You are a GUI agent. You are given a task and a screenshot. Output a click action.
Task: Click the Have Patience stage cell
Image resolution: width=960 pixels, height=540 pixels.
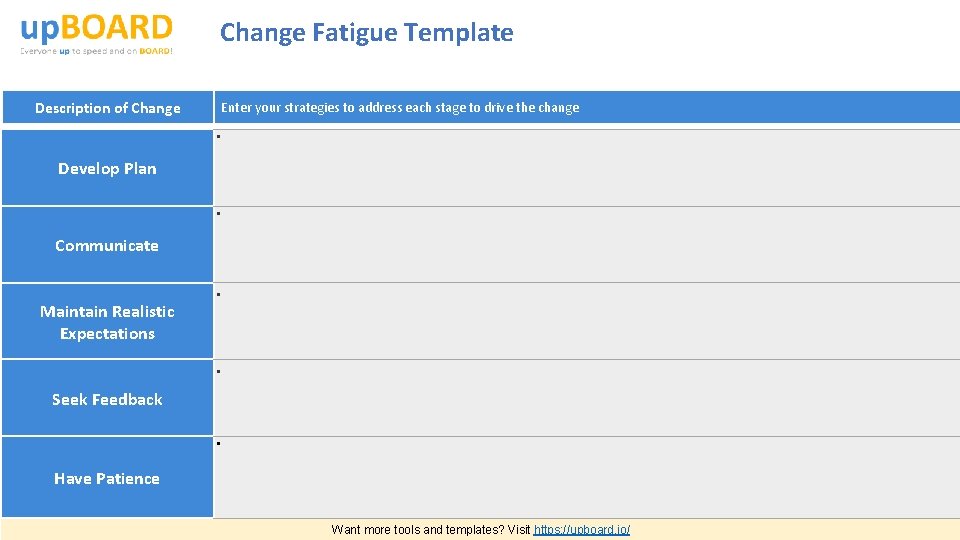click(x=107, y=478)
